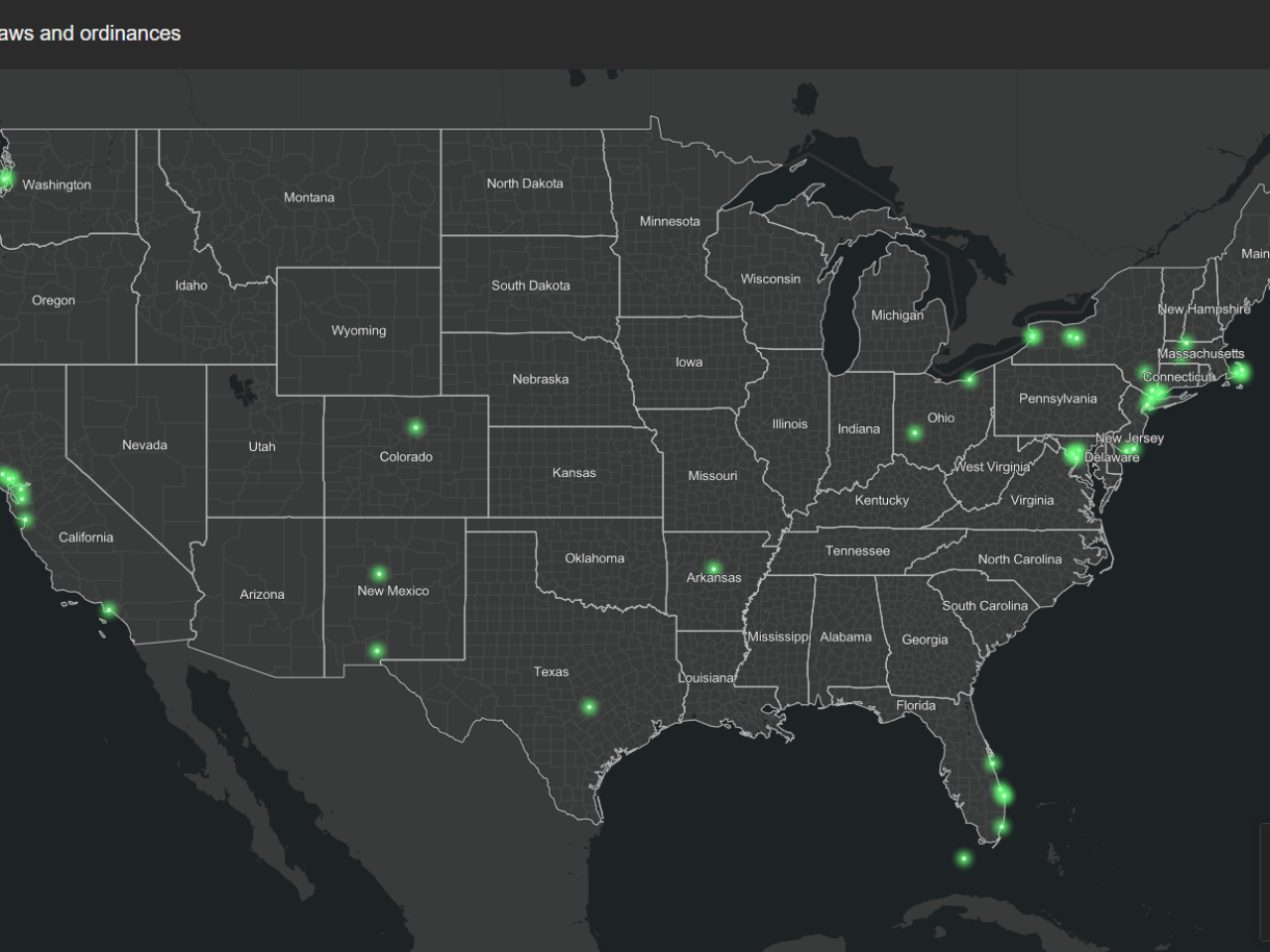The height and width of the screenshot is (952, 1270).
Task: Click the 'aws and ordinances' title text
Action: pos(89,33)
